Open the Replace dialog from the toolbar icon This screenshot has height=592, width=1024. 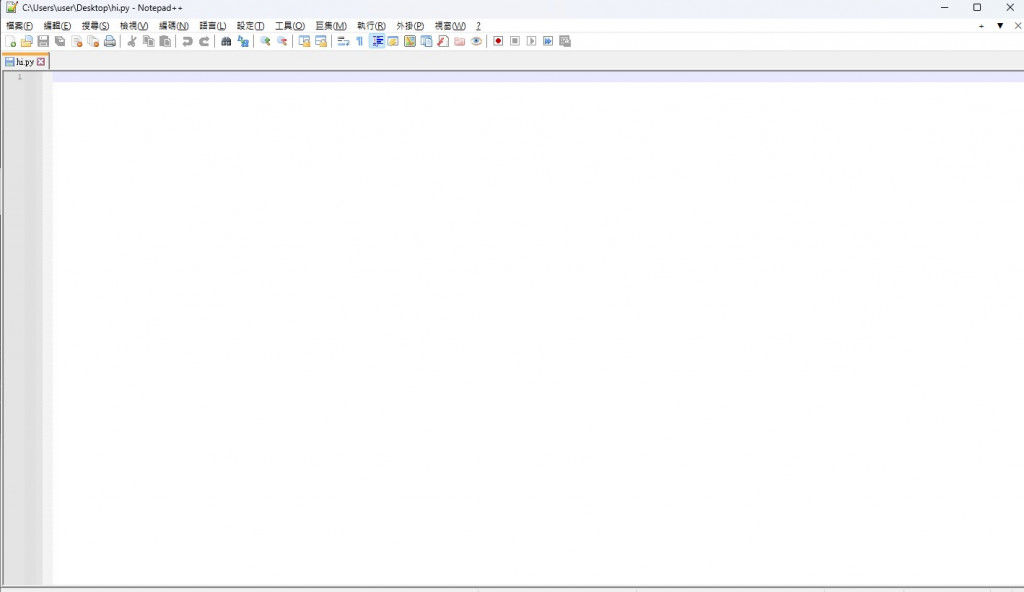click(243, 41)
